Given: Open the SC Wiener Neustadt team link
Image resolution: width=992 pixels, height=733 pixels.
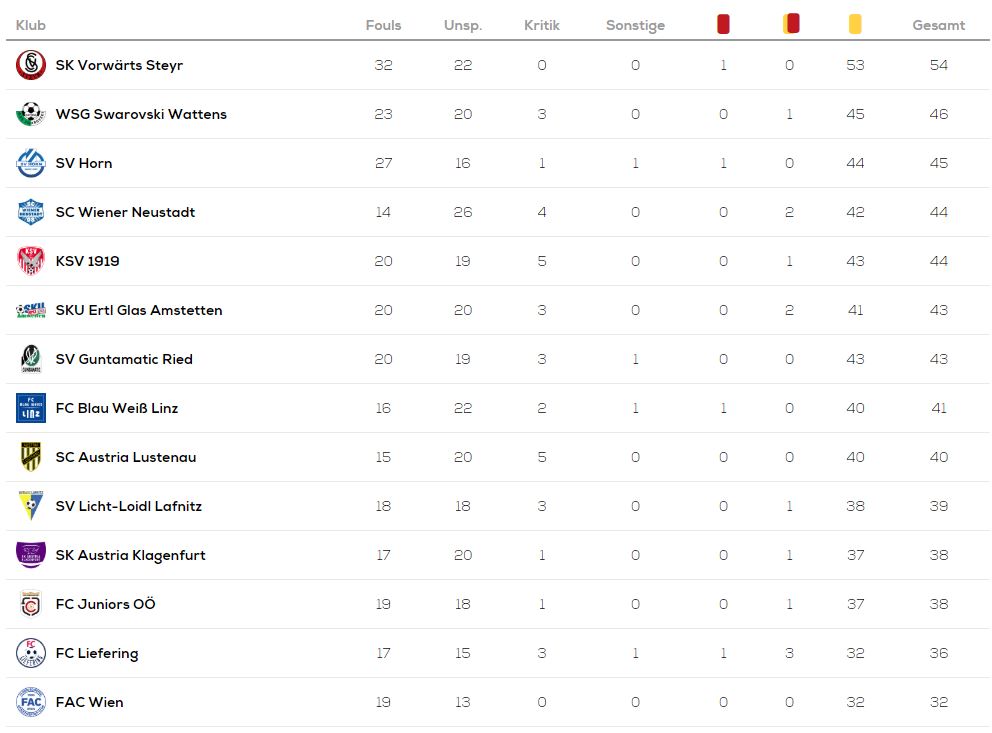Looking at the screenshot, I should (125, 213).
